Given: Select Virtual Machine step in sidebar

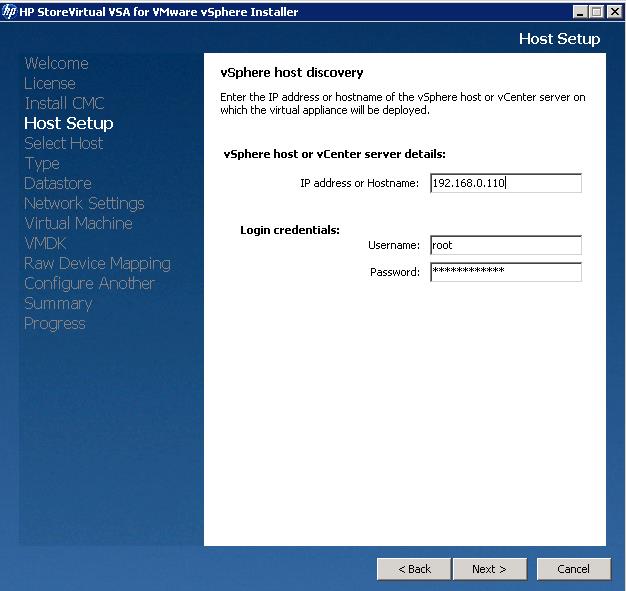Looking at the screenshot, I should click(x=78, y=223).
